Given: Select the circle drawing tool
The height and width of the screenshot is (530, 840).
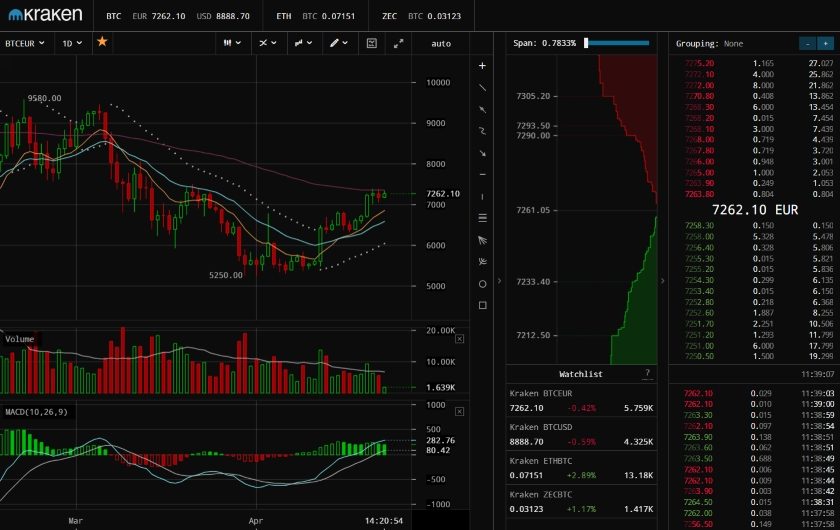Looking at the screenshot, I should point(482,284).
